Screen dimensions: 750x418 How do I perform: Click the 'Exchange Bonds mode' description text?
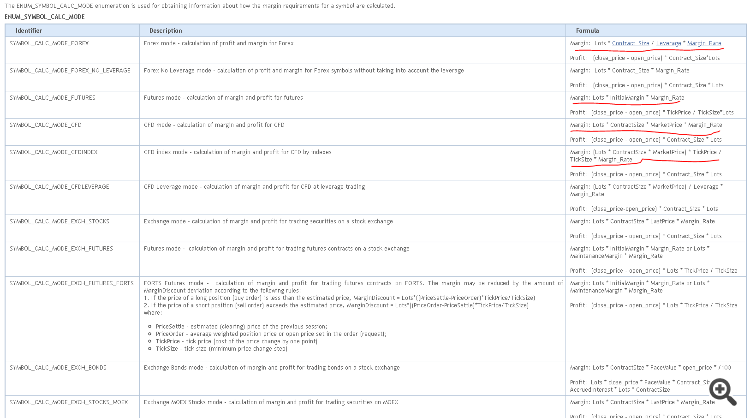pyautogui.click(x=272, y=368)
